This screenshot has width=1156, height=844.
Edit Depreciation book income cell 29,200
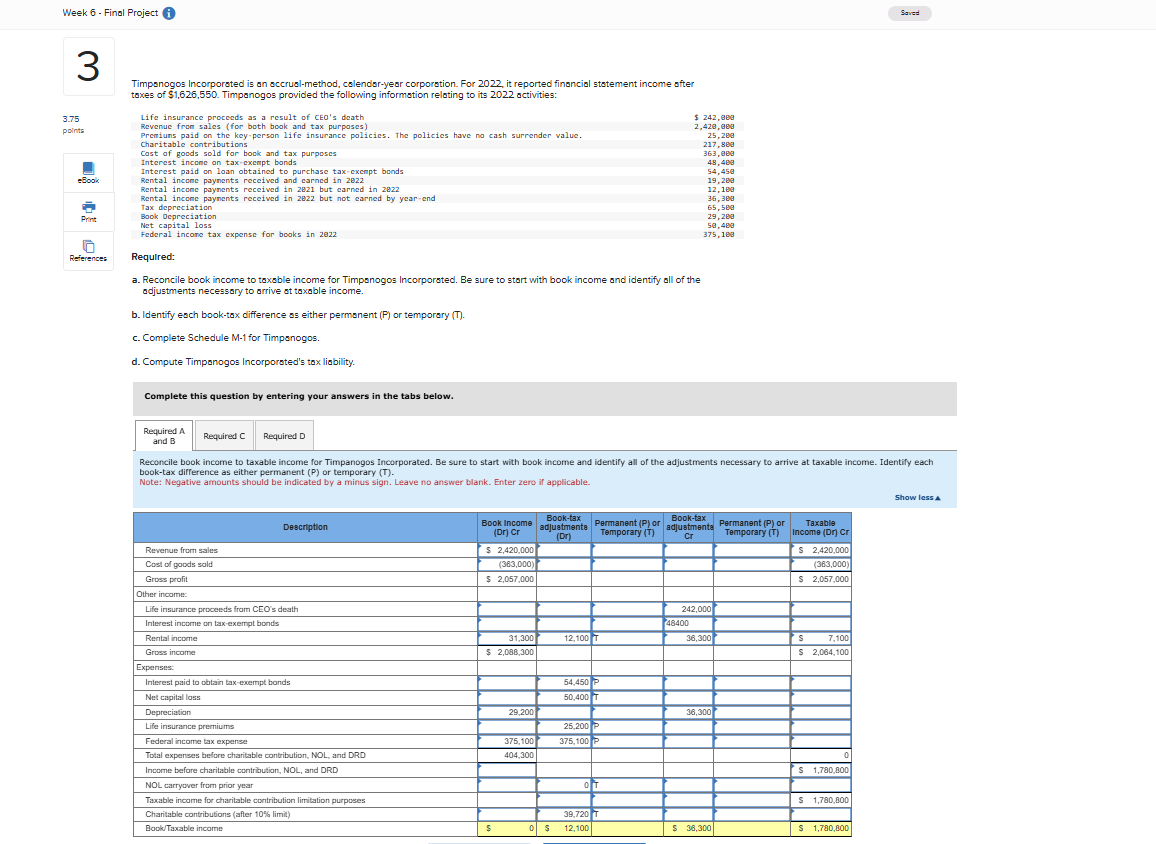pos(507,713)
